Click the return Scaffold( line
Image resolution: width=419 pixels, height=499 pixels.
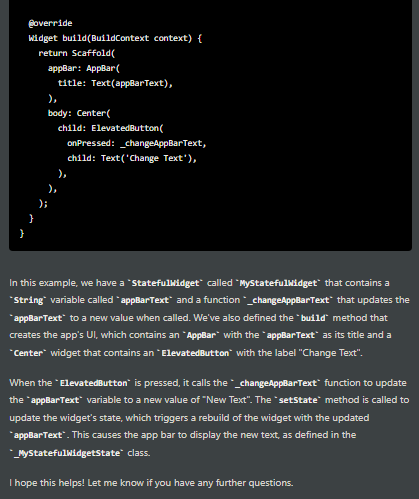(x=77, y=53)
